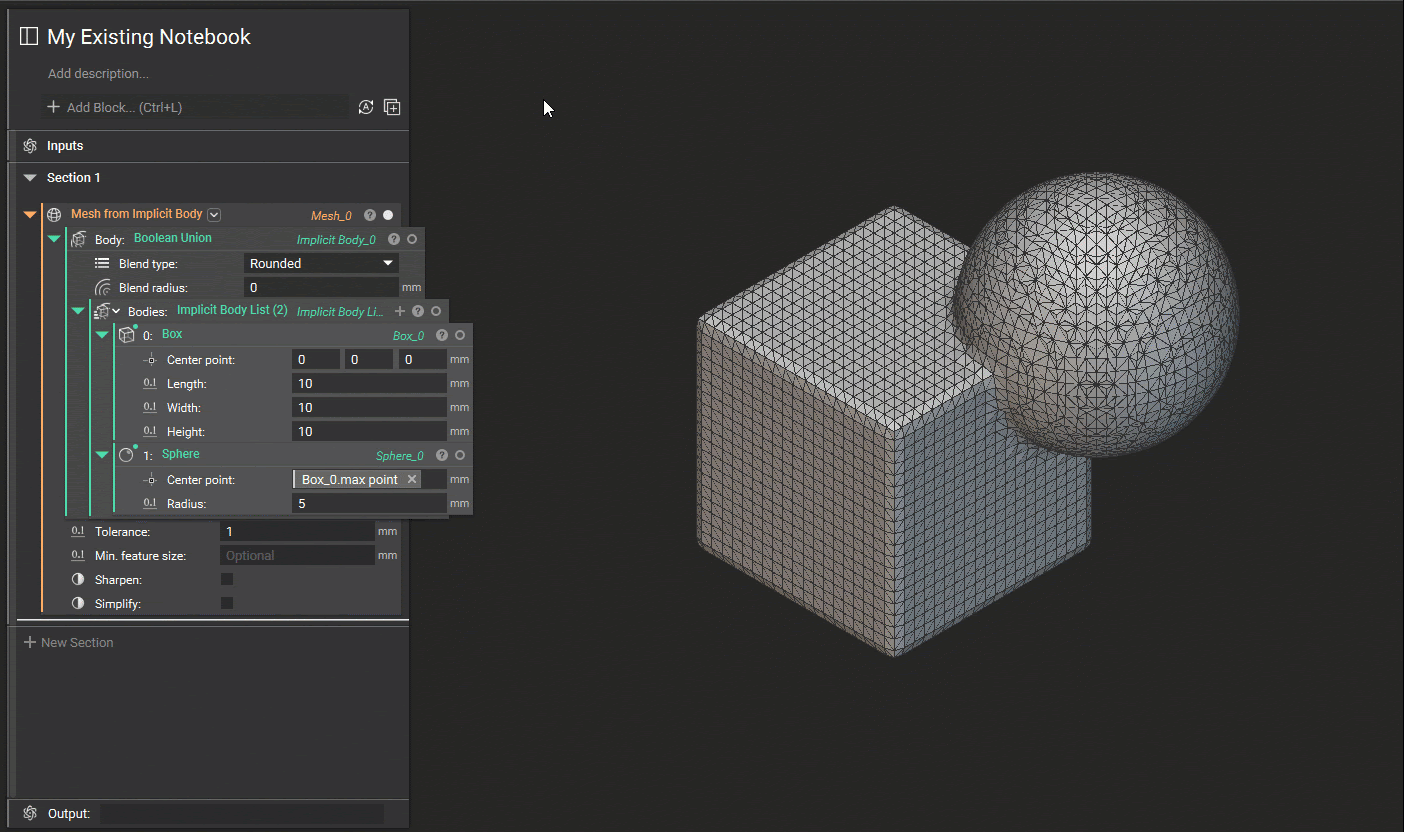Screen dimensions: 1404x832
Task: Enable the Sharpen checkbox
Action: pyautogui.click(x=227, y=579)
